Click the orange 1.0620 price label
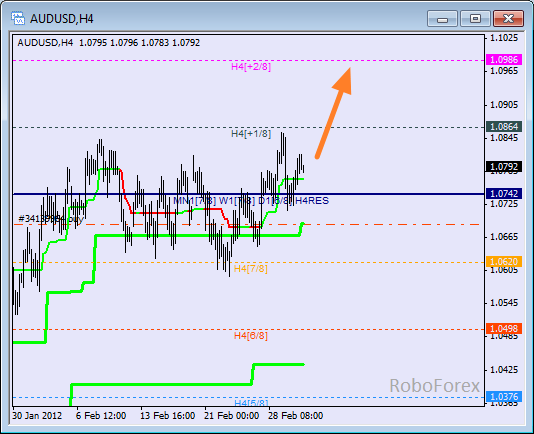This screenshot has width=534, height=434. [504, 262]
